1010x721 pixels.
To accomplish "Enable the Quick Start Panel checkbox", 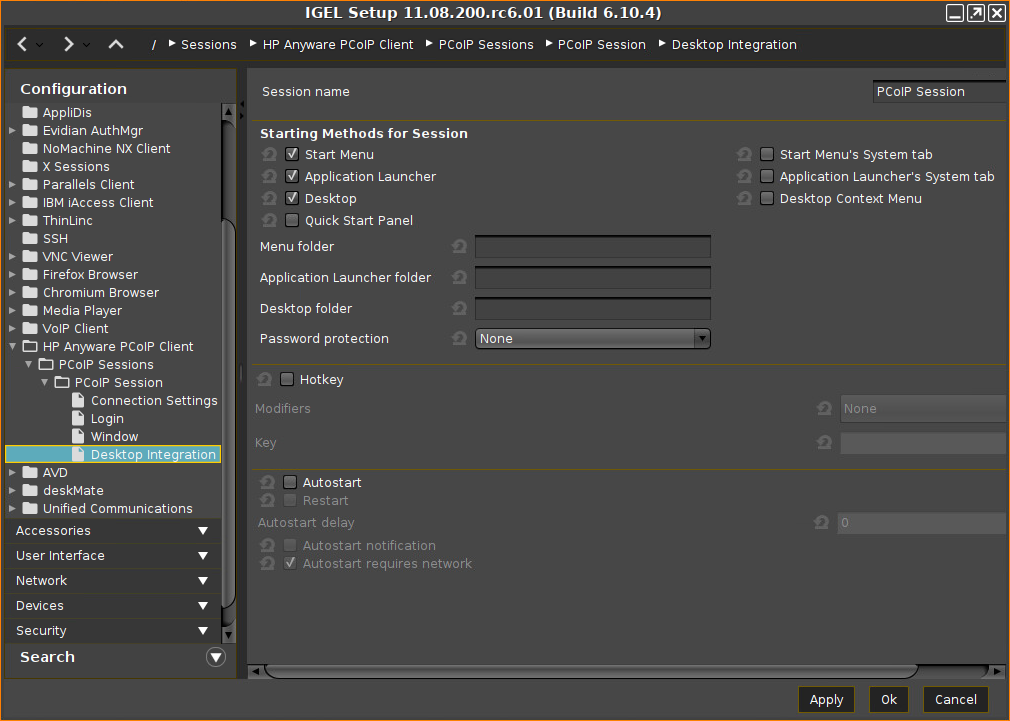I will pyautogui.click(x=292, y=221).
